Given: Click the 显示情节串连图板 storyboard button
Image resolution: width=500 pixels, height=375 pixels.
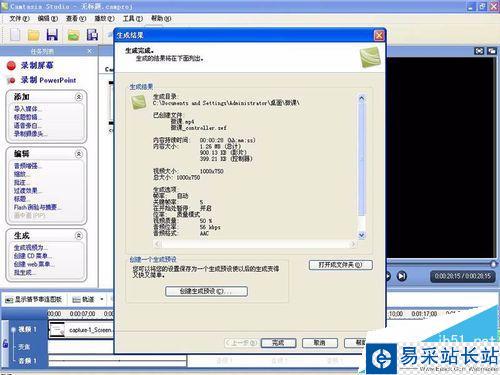Looking at the screenshot, I should (x=33, y=299).
